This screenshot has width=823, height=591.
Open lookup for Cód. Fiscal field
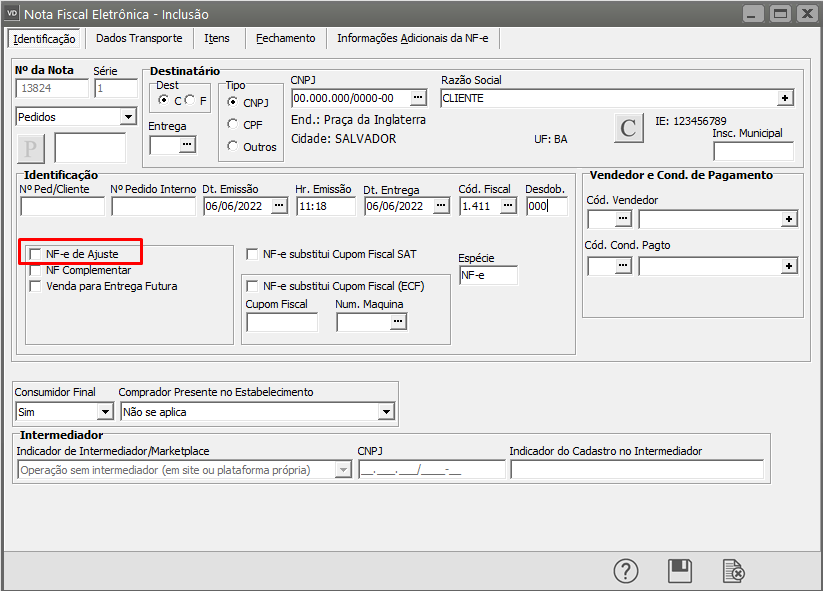508,206
